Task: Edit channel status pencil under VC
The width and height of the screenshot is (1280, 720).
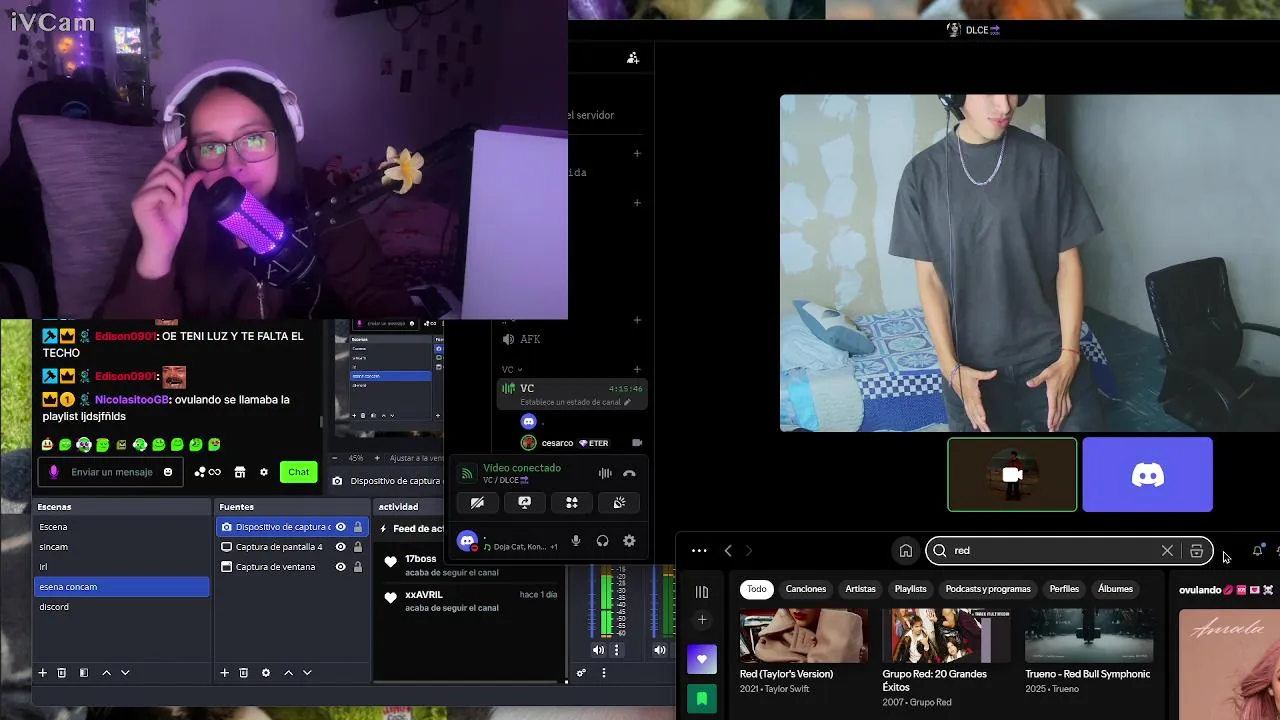Action: point(627,402)
